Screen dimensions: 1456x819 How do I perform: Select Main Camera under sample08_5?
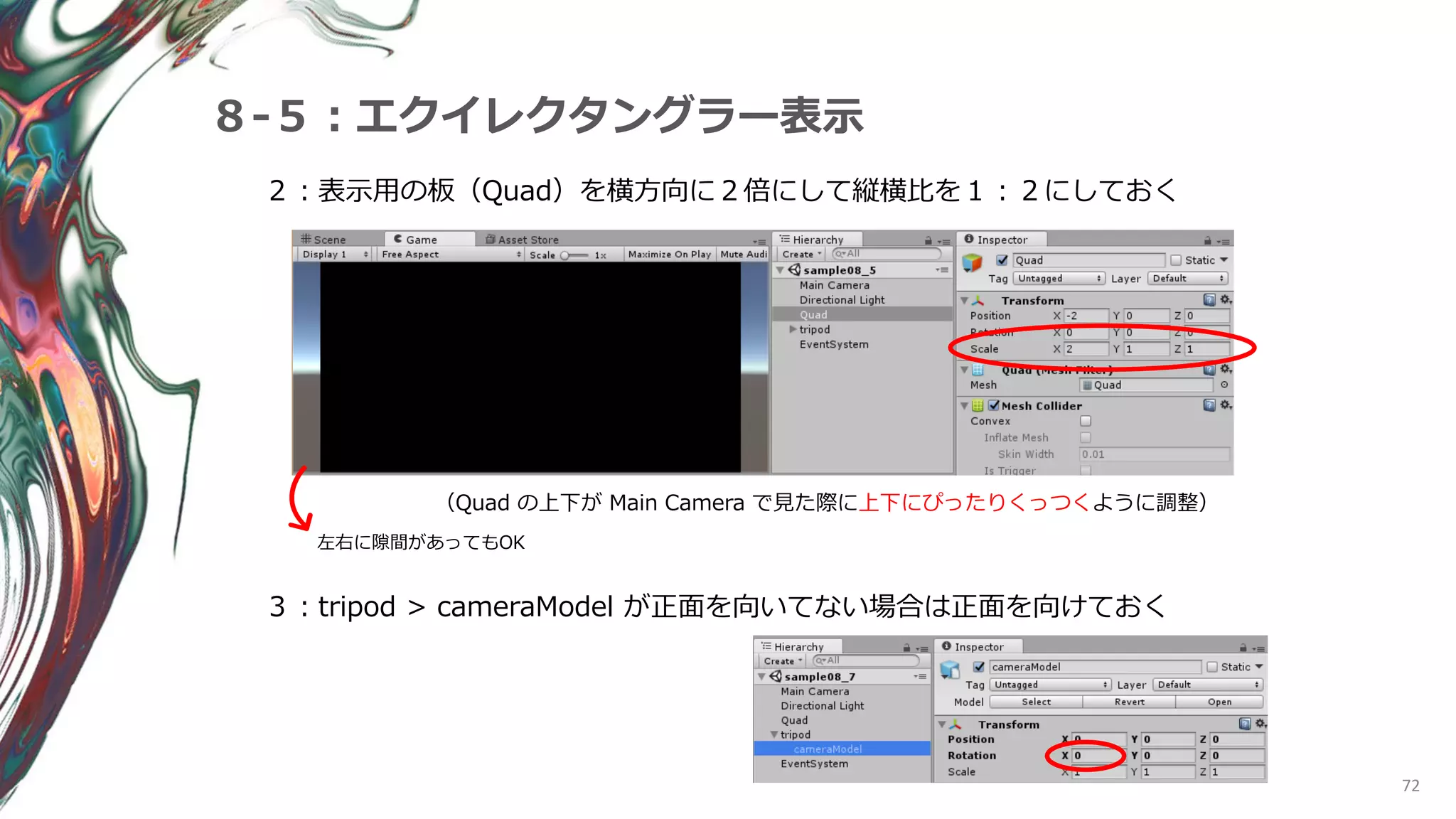point(835,285)
